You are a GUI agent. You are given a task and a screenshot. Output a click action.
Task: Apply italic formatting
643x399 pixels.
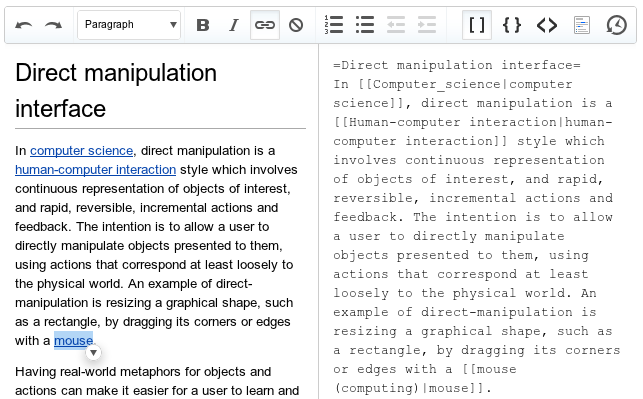pyautogui.click(x=234, y=25)
